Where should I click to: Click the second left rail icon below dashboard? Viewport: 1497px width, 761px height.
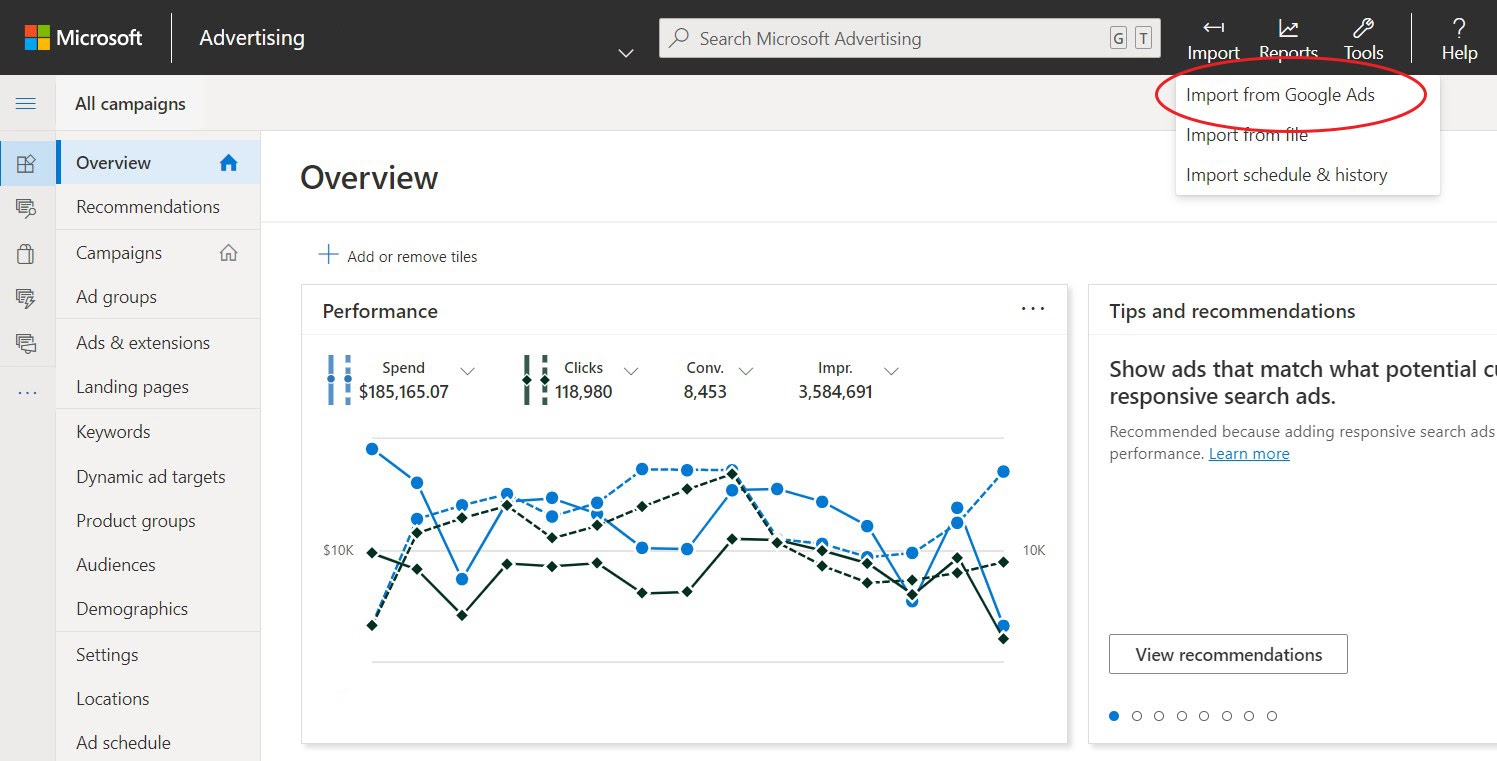(27, 207)
